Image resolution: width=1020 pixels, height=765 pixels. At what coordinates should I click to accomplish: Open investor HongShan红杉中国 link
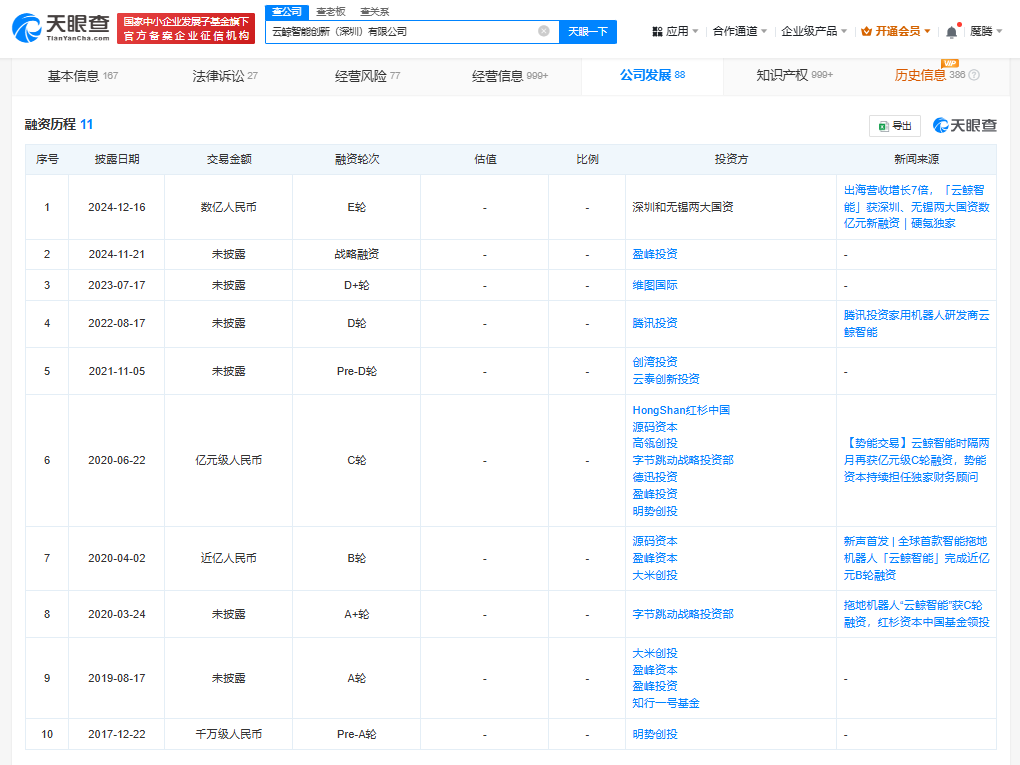point(681,410)
